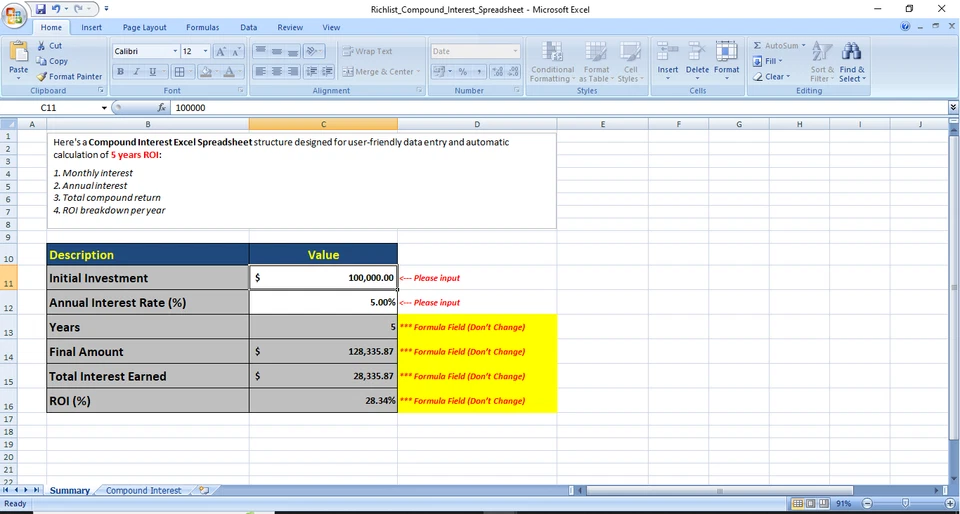
Task: Apply the font color A
Action: pyautogui.click(x=229, y=72)
